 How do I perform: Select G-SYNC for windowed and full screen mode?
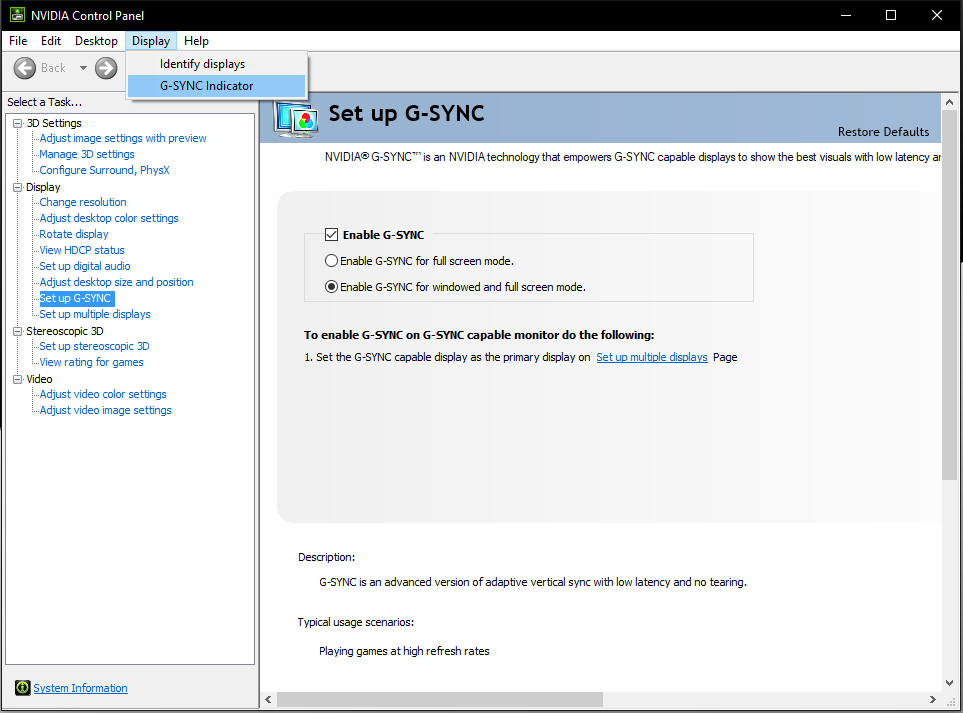point(331,287)
